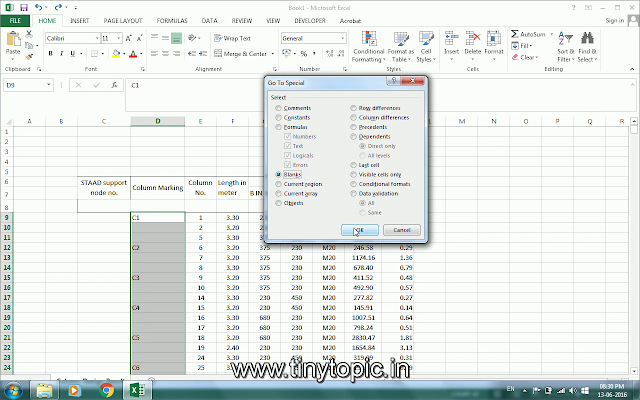Toggle Underline formatting

point(73,53)
